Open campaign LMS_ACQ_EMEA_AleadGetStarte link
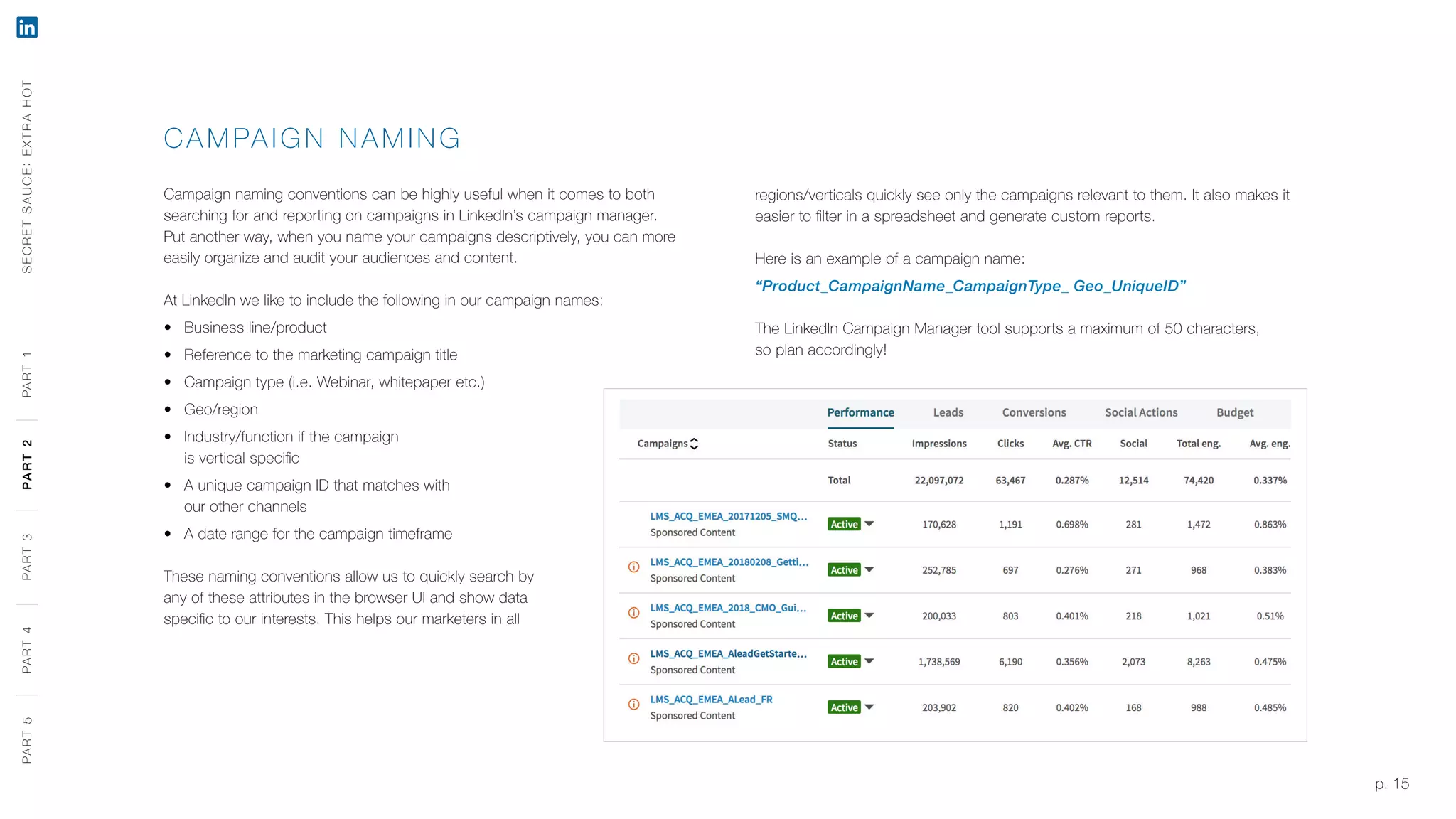 pyautogui.click(x=728, y=653)
